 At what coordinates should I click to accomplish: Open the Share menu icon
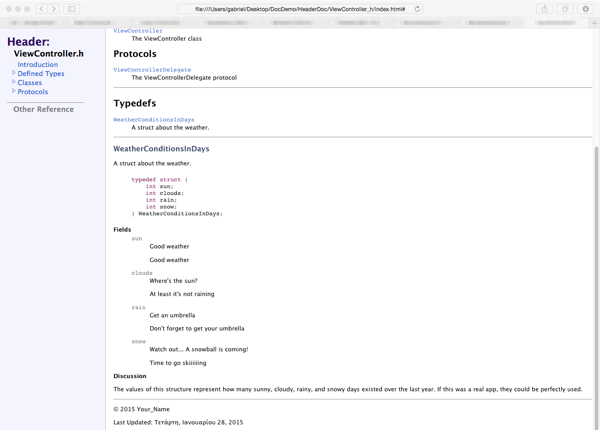click(x=545, y=9)
